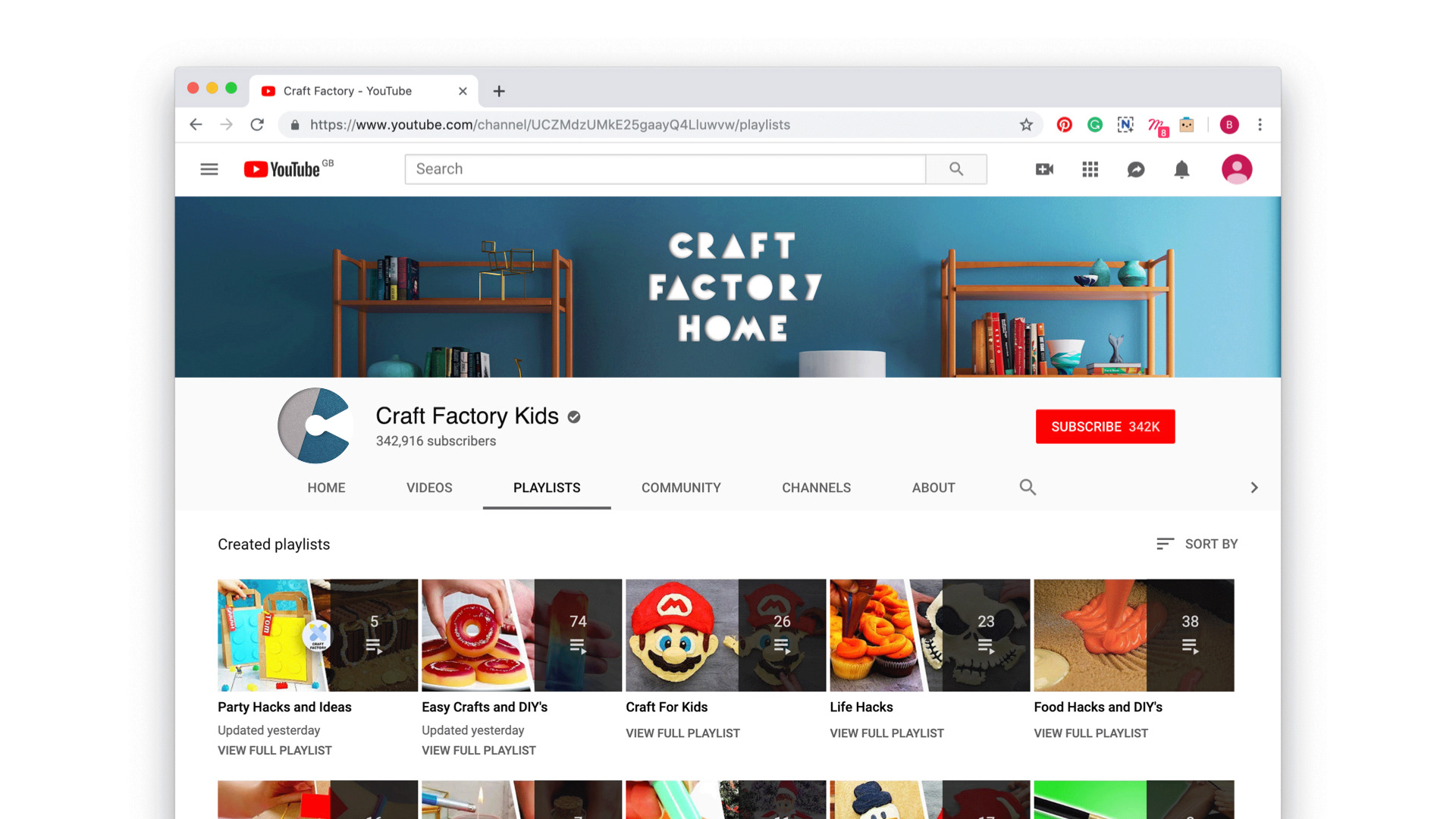View full playlist for Life Hacks

coord(886,733)
